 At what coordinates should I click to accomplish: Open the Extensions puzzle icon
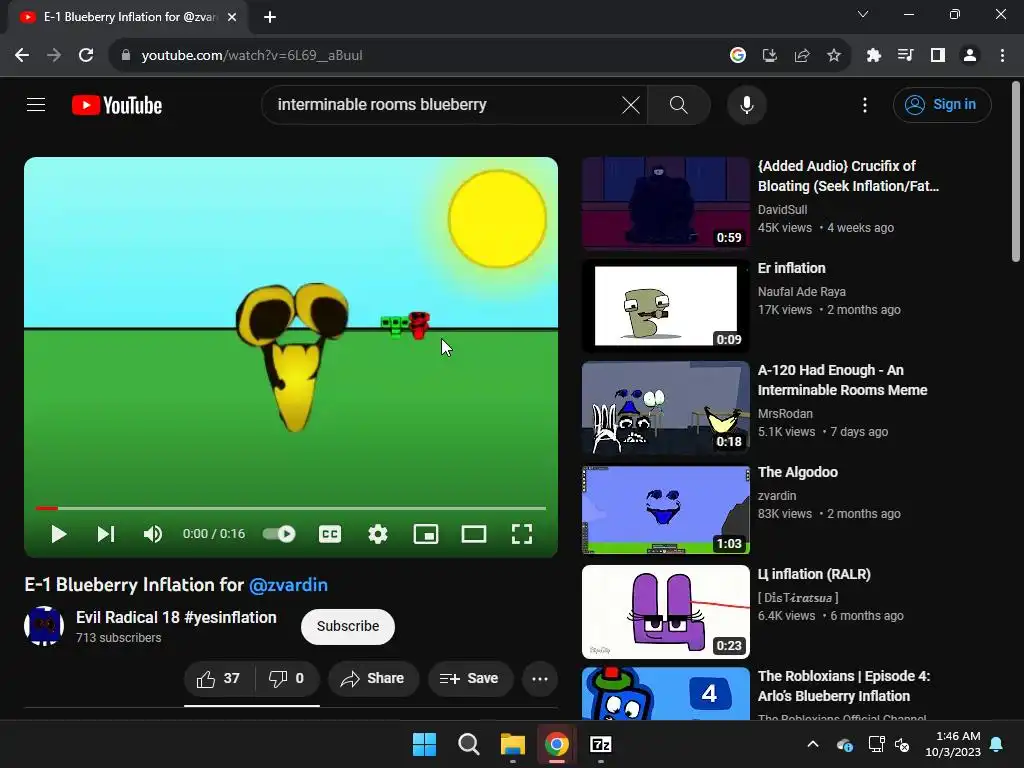(x=874, y=56)
